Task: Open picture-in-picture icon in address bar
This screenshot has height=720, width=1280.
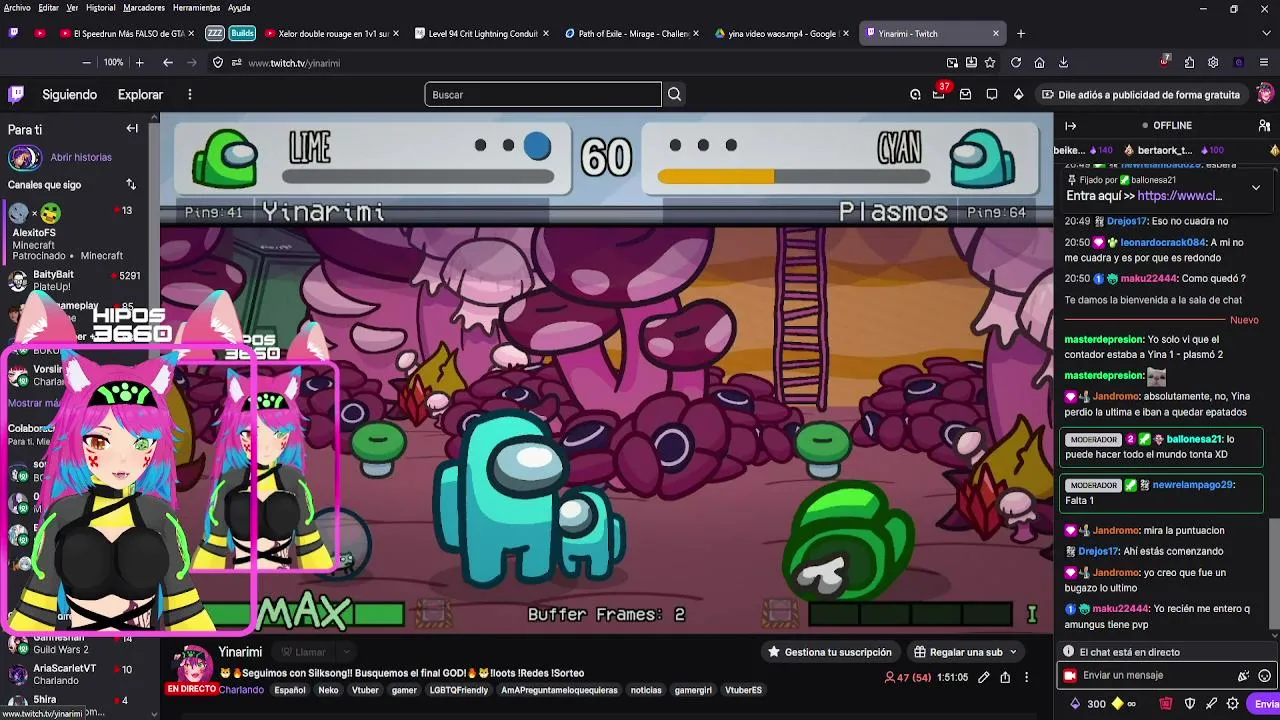Action: pyautogui.click(x=952, y=62)
